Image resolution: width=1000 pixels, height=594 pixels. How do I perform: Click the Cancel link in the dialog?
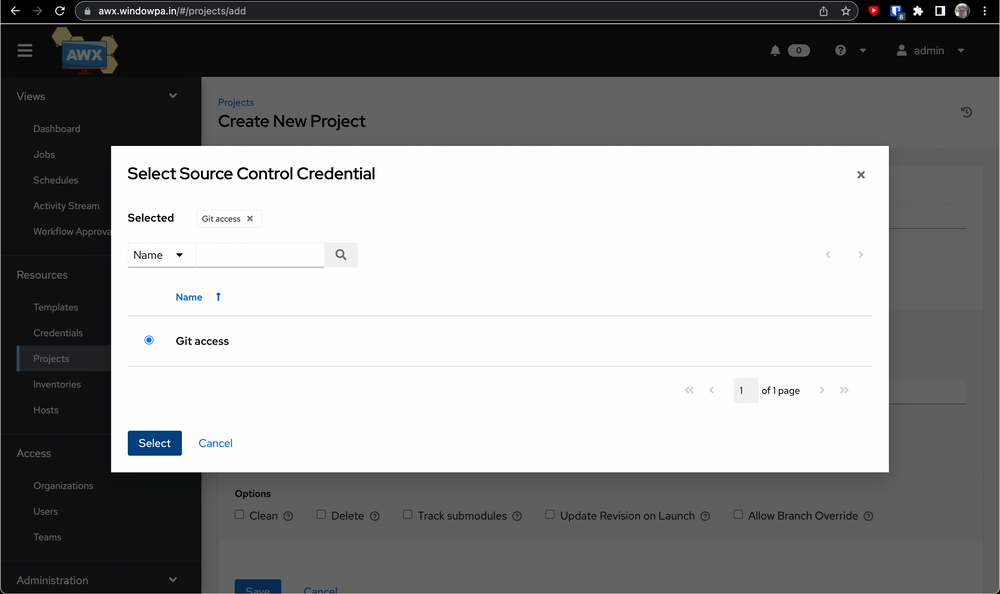pyautogui.click(x=215, y=443)
